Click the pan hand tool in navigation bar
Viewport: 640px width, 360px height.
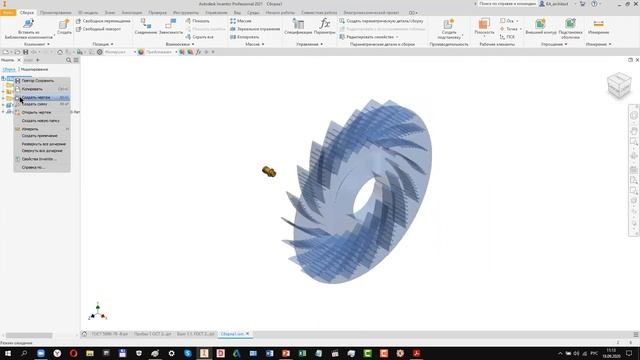pyautogui.click(x=633, y=131)
